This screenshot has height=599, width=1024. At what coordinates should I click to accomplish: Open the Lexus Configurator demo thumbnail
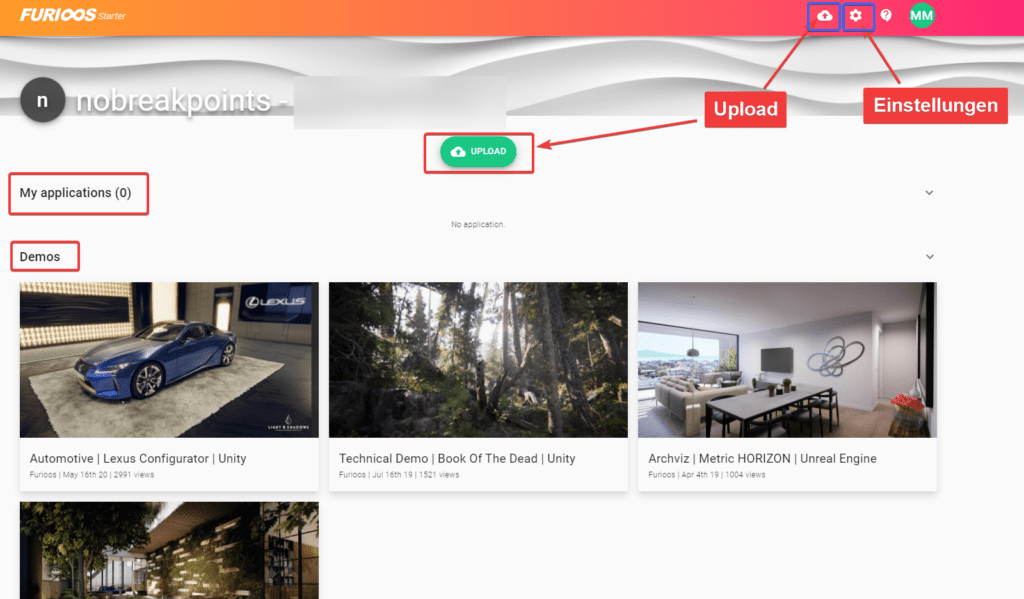(169, 360)
